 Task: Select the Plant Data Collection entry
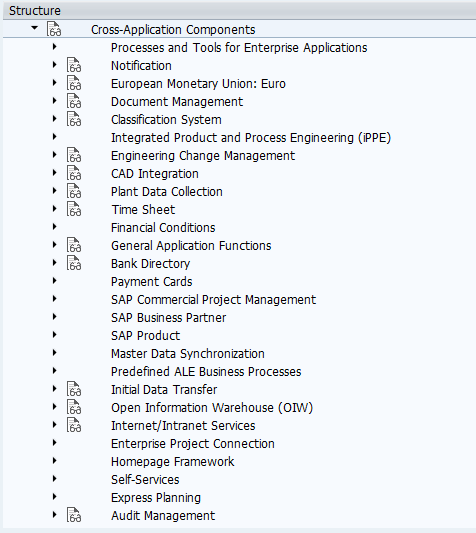(167, 192)
